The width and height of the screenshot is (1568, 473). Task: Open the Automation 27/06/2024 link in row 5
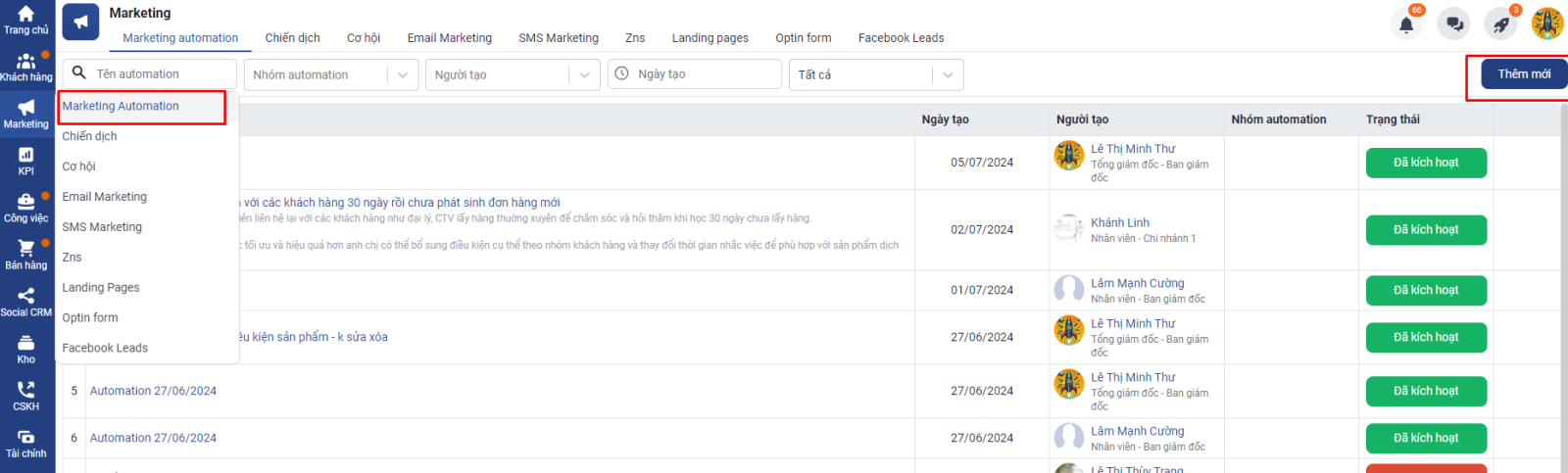tap(153, 391)
